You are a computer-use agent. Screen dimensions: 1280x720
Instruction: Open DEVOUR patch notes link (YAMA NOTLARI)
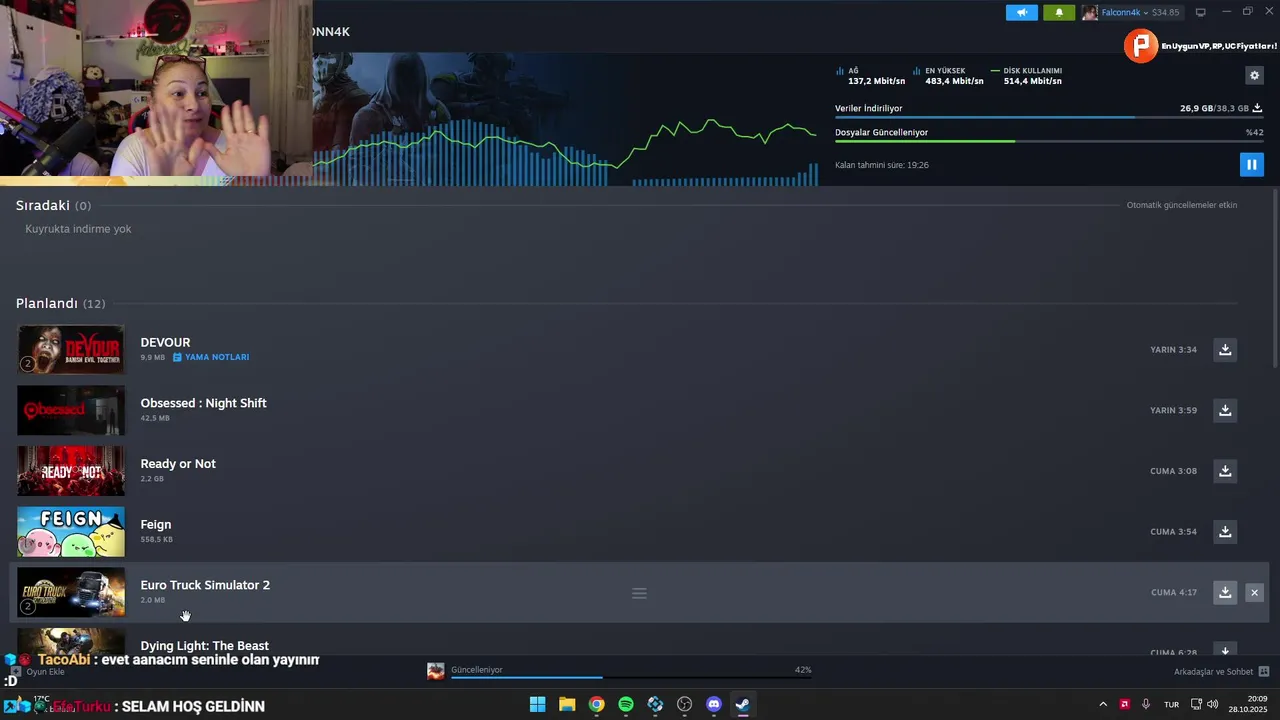pyautogui.click(x=211, y=357)
